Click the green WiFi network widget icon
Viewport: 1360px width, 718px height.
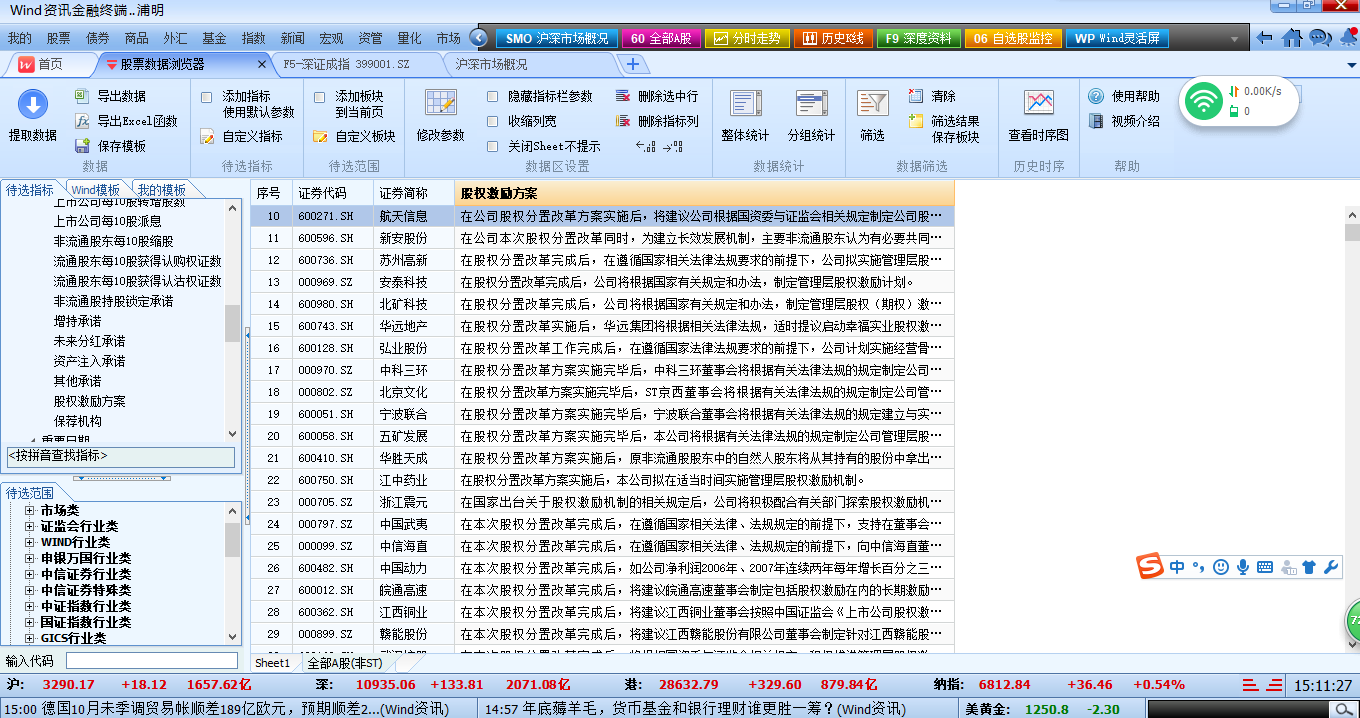[x=1204, y=101]
